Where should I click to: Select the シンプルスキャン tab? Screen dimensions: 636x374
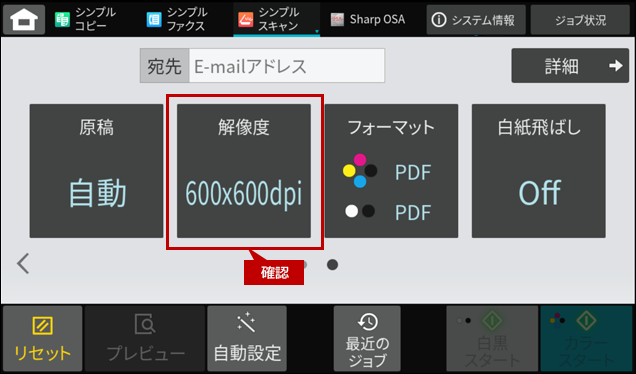(276, 19)
